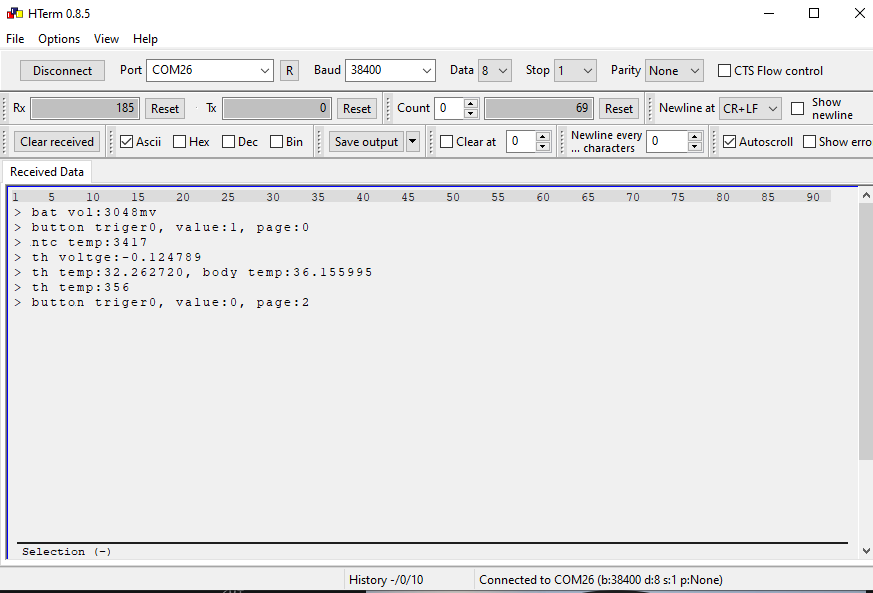Click the 'History -/0/10' status text
Screen dimensions: 873x593
[386, 580]
